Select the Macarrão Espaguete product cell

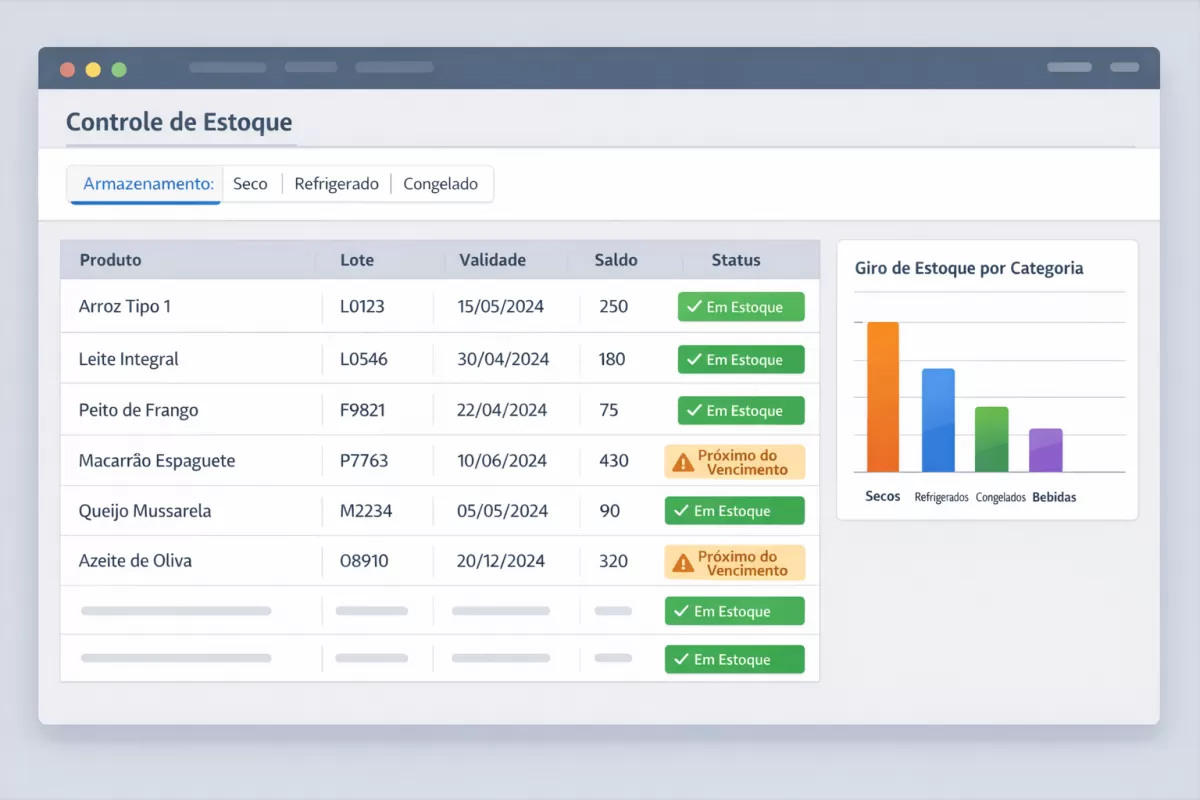click(x=157, y=461)
